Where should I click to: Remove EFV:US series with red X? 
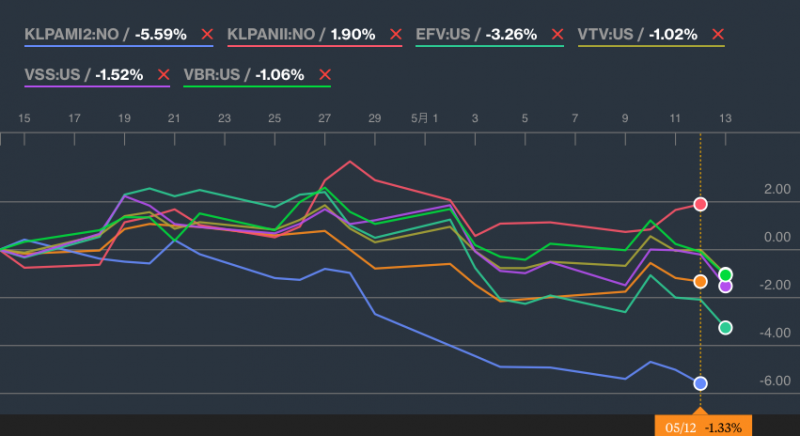(x=558, y=34)
